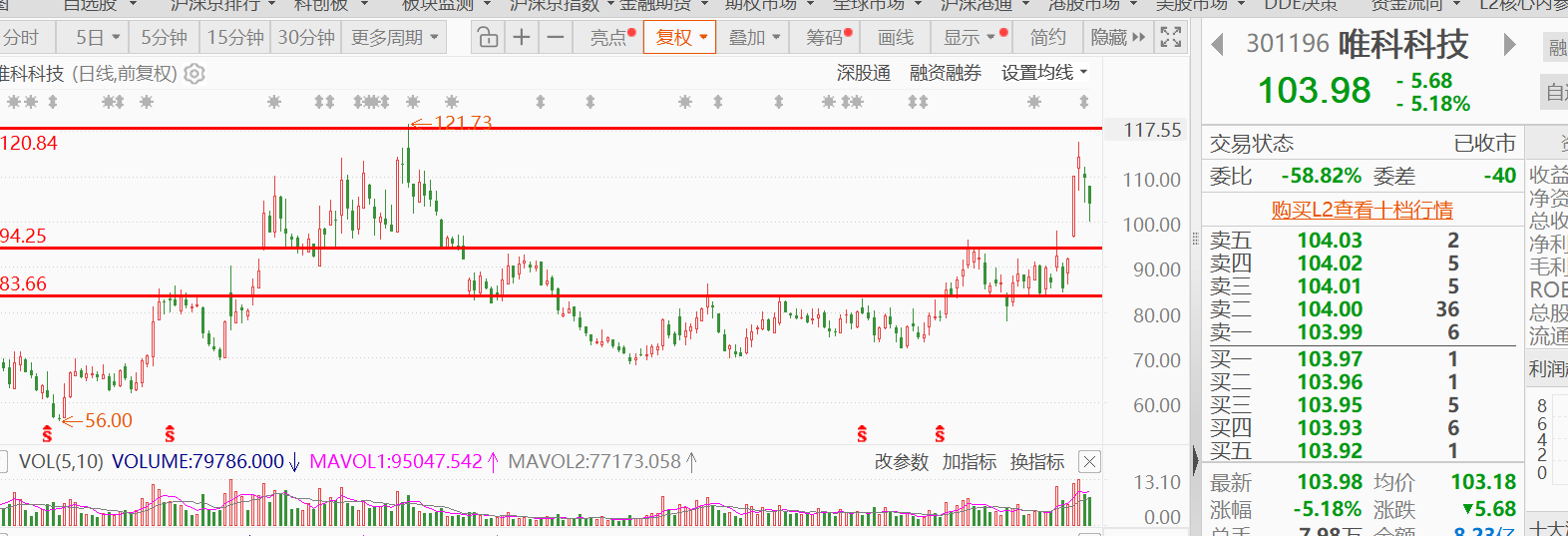Click 改参数 to edit indicator parameters

pyautogui.click(x=901, y=462)
